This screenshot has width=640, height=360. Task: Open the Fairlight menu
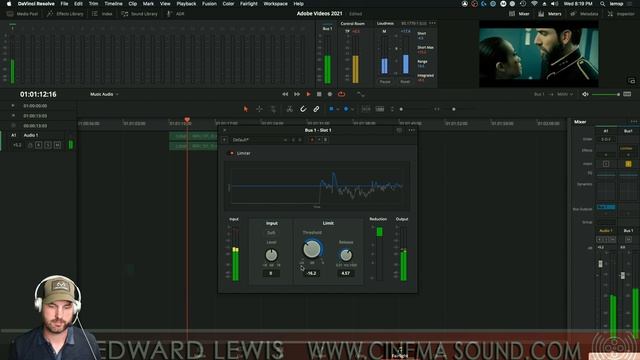click(x=249, y=4)
